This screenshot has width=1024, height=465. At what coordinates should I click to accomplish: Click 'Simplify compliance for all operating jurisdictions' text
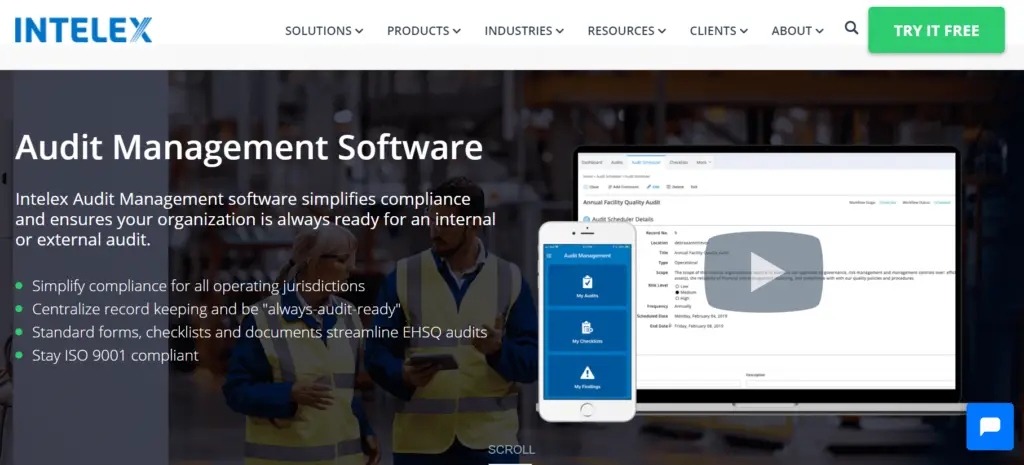coord(199,286)
